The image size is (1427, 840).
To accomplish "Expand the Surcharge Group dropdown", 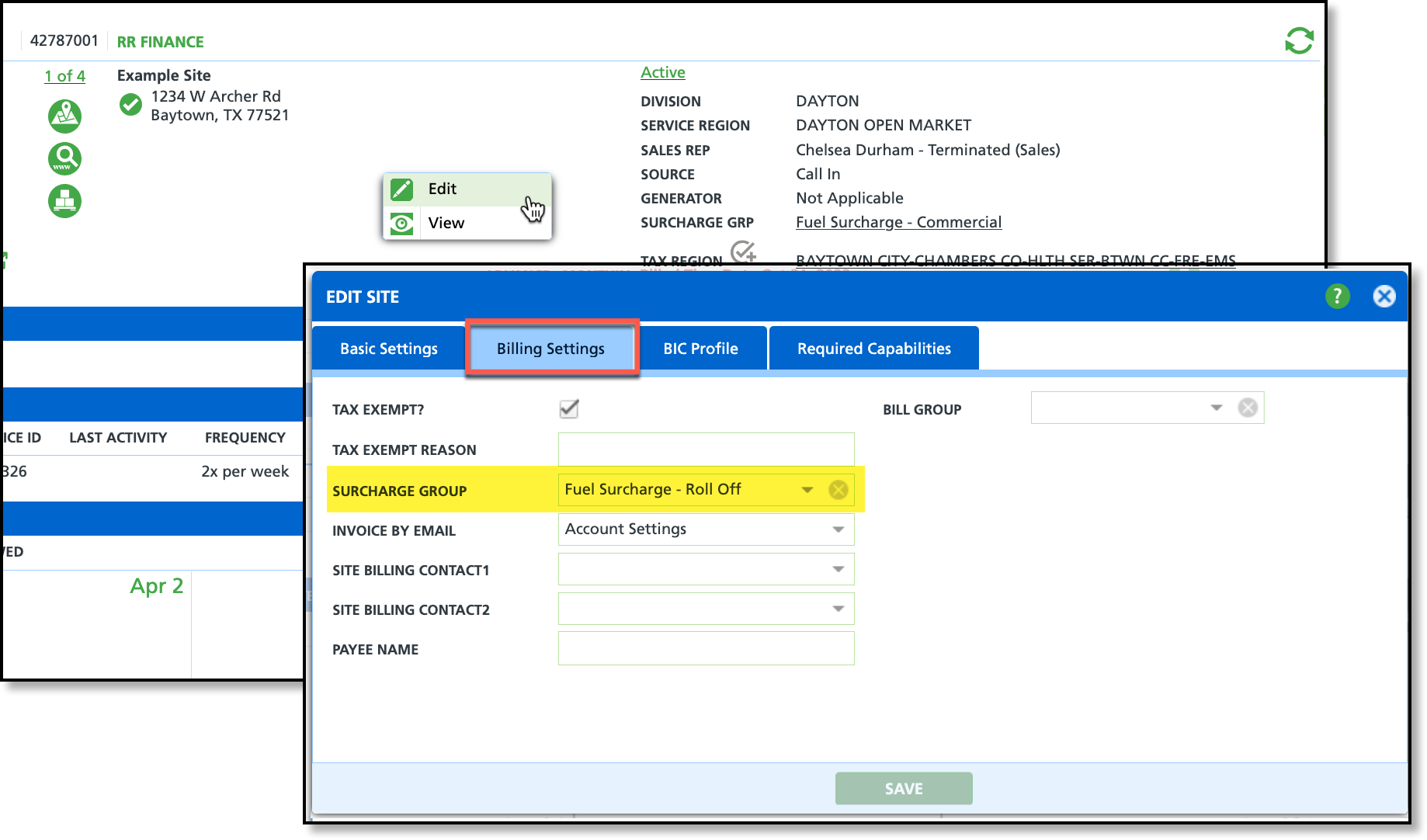I will (807, 490).
